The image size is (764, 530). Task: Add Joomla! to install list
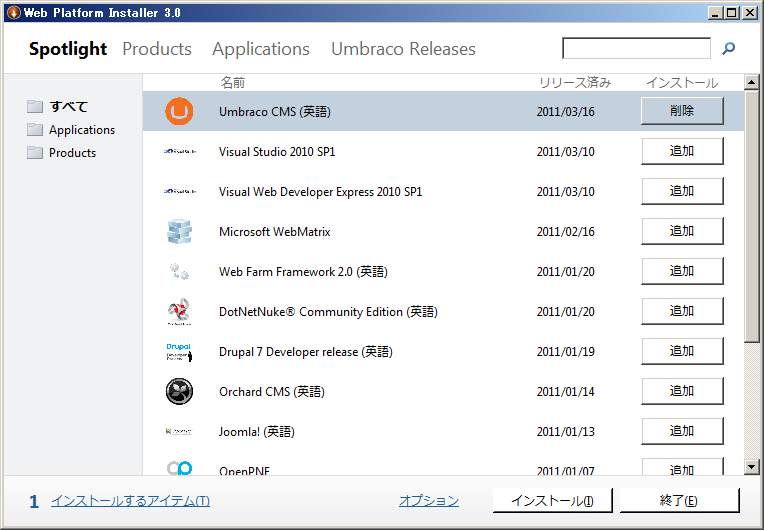(682, 431)
